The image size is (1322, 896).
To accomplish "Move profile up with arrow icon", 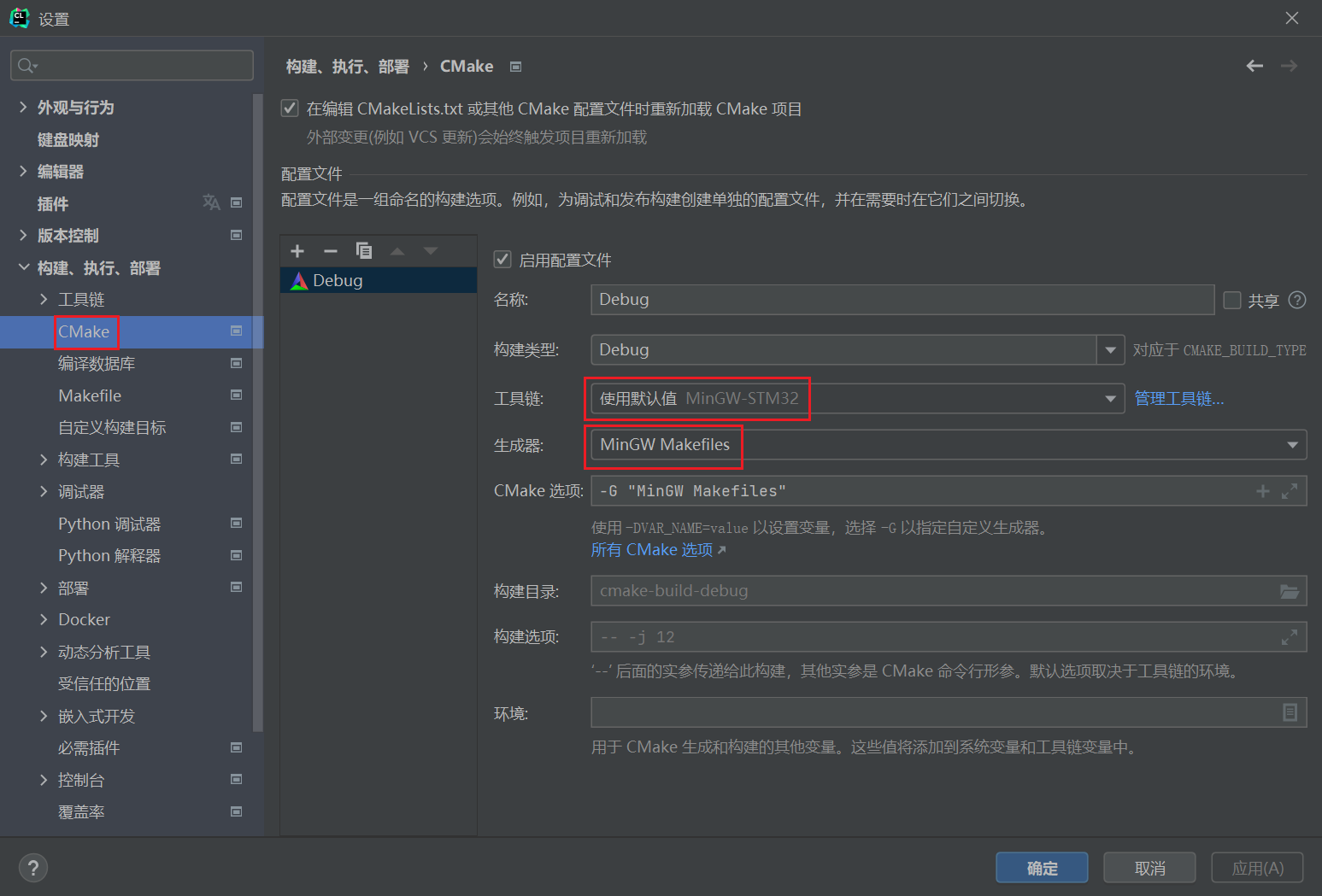I will [x=397, y=251].
